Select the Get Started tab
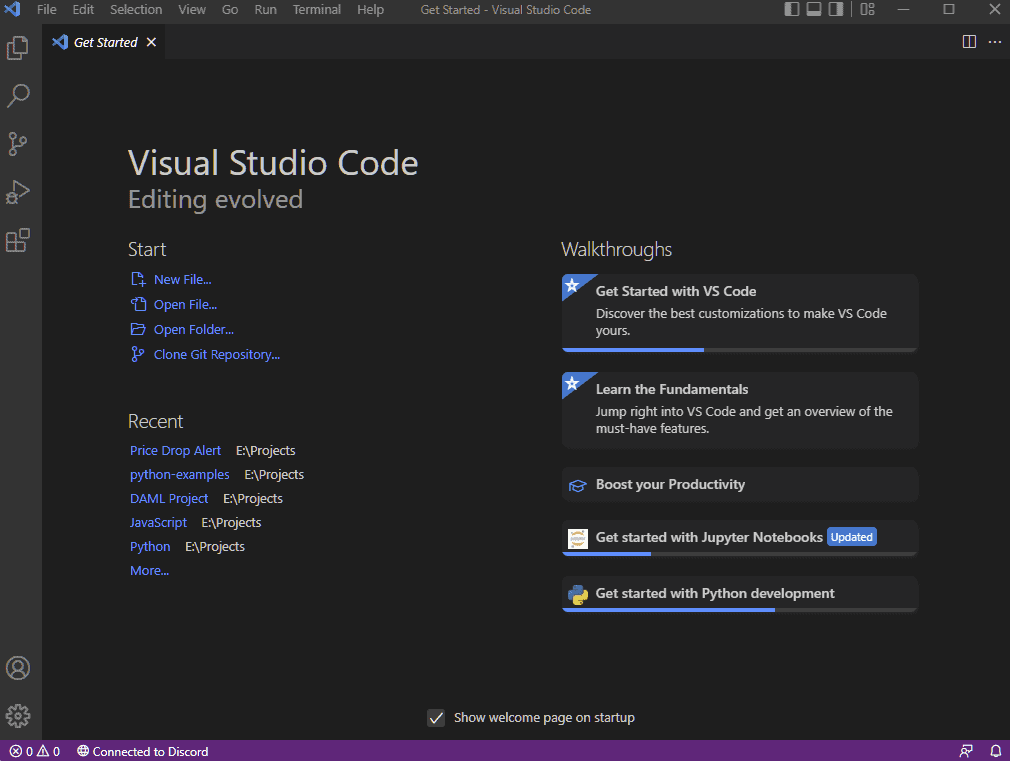1010x761 pixels. click(104, 42)
